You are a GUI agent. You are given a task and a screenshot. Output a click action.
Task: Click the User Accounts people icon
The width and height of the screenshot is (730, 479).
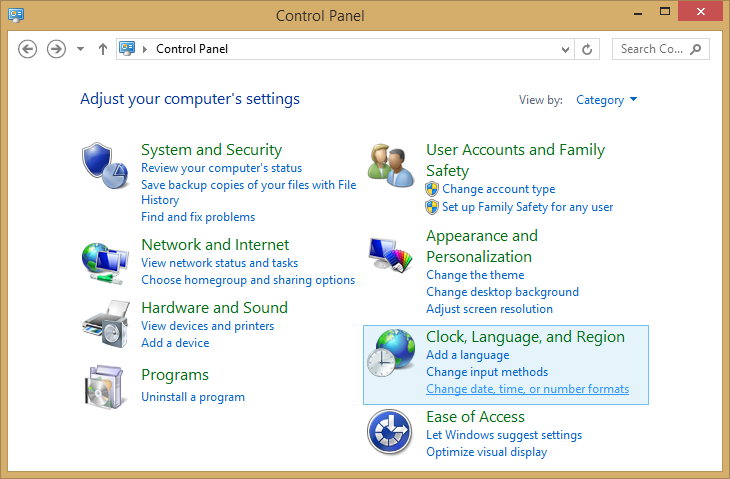[390, 165]
